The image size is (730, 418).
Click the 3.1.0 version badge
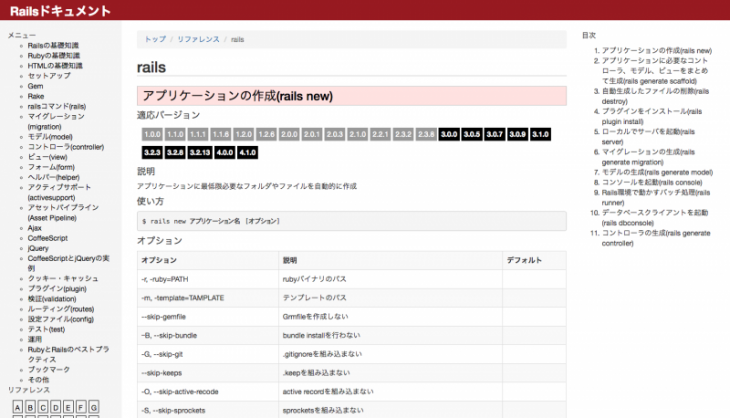[x=540, y=134]
